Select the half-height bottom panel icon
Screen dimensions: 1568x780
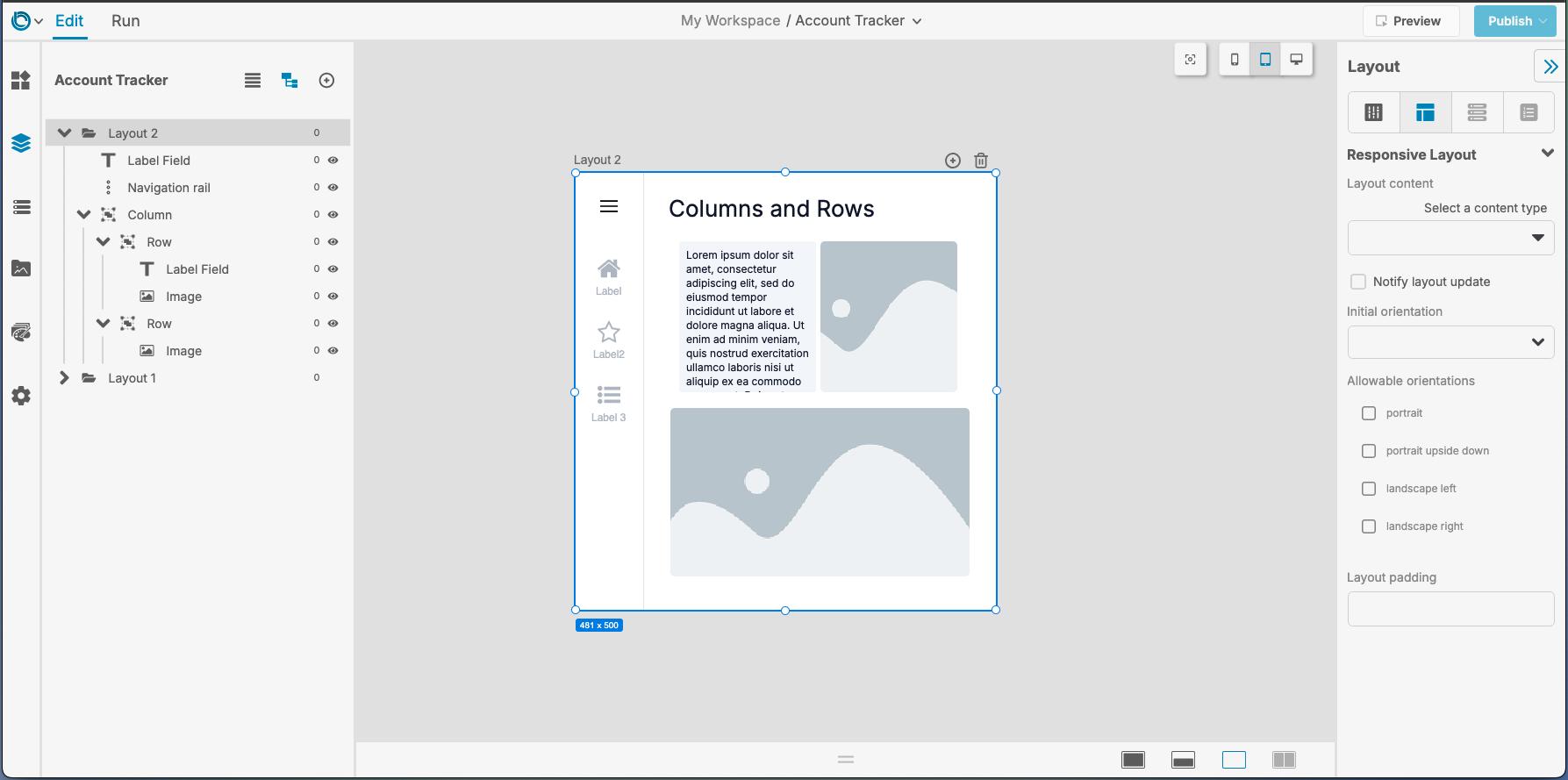point(1184,760)
